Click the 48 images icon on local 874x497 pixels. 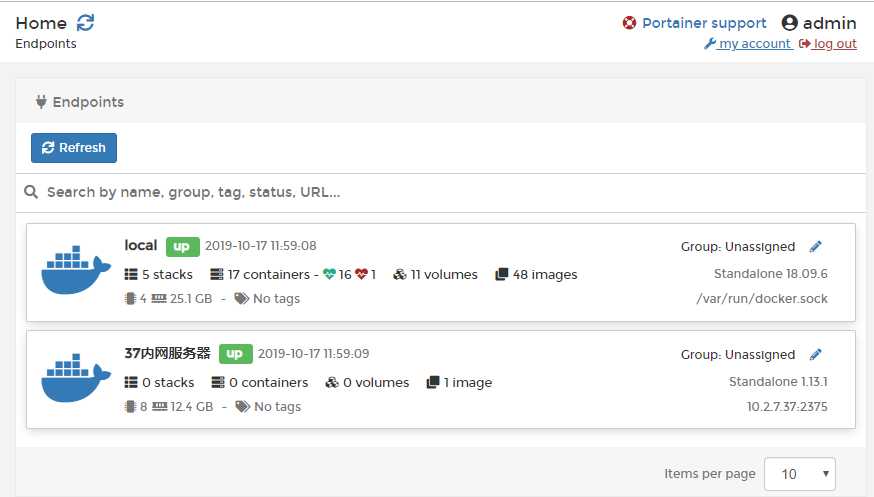pyautogui.click(x=502, y=274)
